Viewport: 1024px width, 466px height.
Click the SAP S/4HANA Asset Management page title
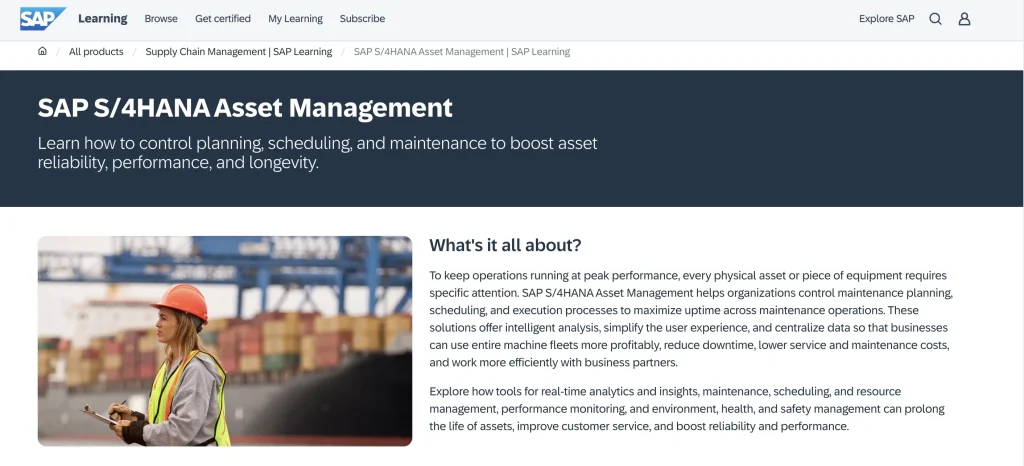[245, 108]
